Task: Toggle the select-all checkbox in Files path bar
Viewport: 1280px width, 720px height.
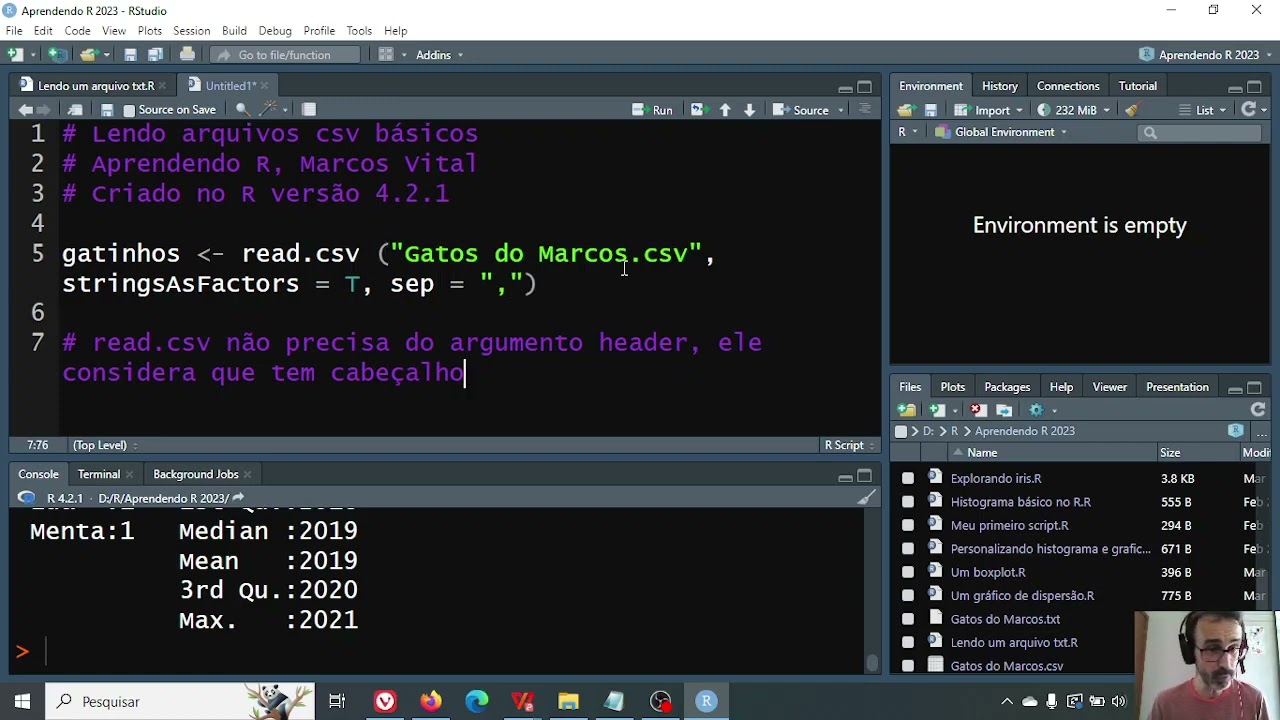Action: [901, 431]
